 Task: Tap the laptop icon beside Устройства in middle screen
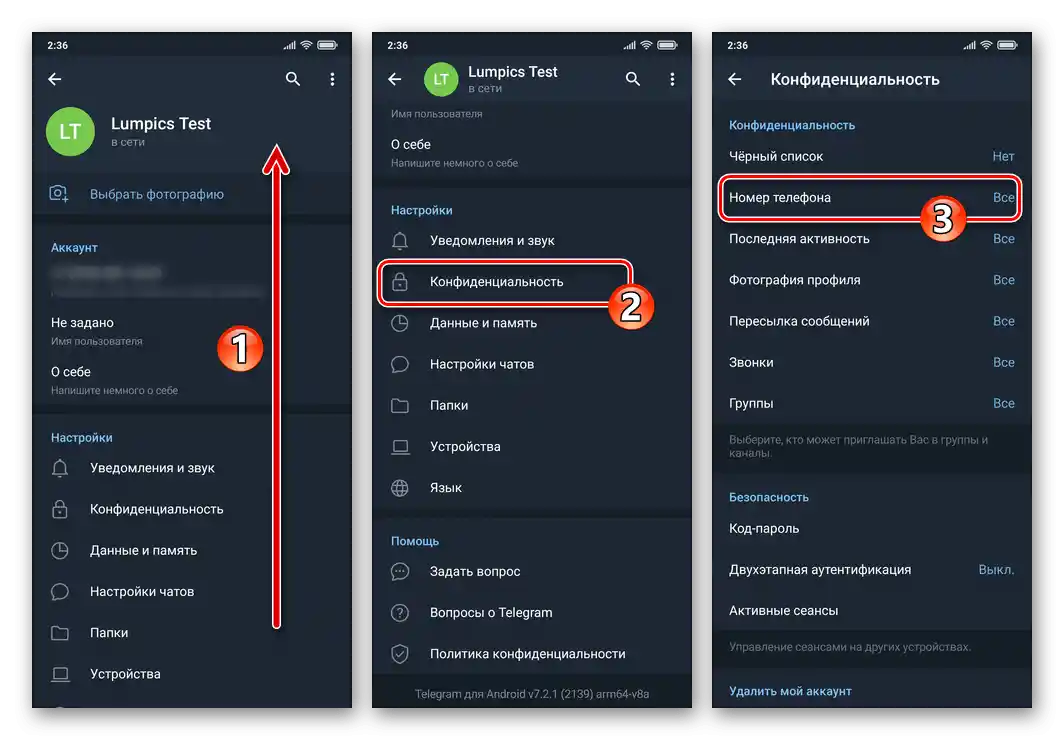[x=400, y=447]
